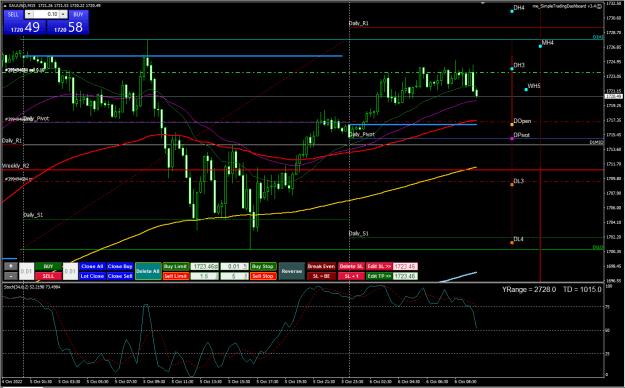
Task: Click the chart shift triangle at top
Action: click(x=483, y=3)
